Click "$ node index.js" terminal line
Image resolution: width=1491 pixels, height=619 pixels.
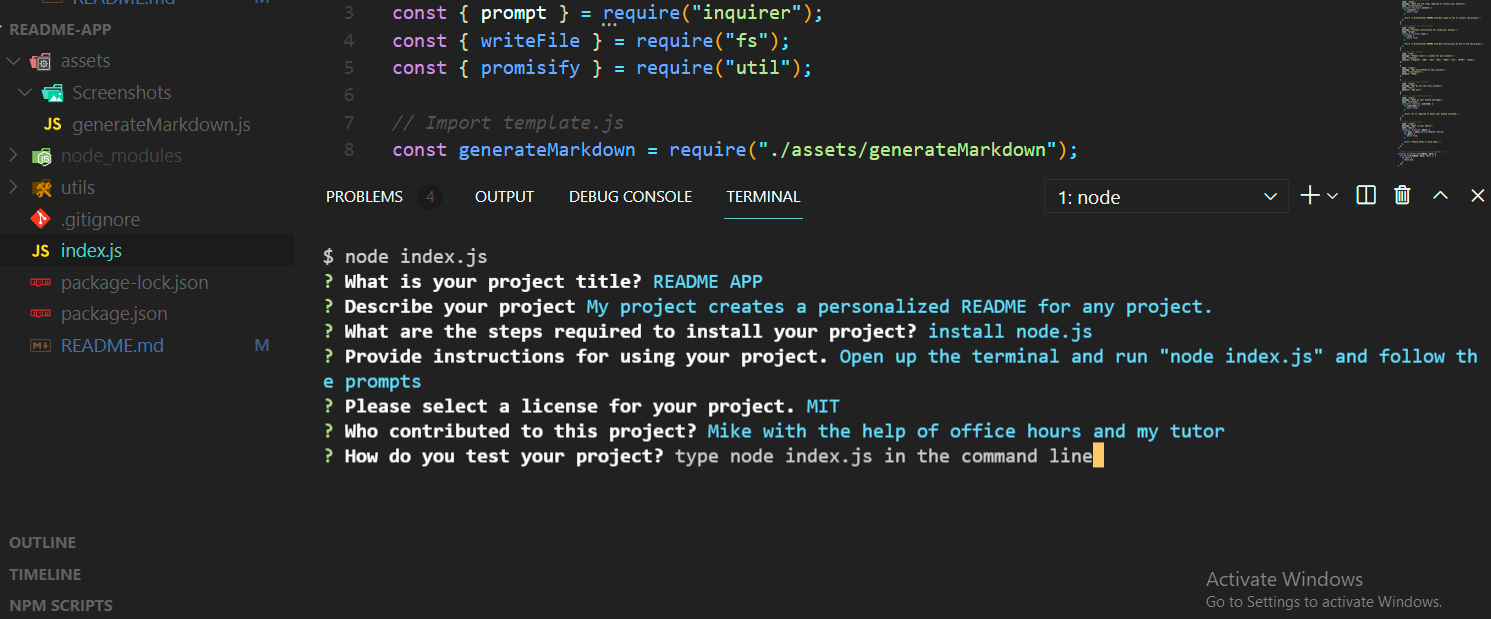pyautogui.click(x=405, y=257)
